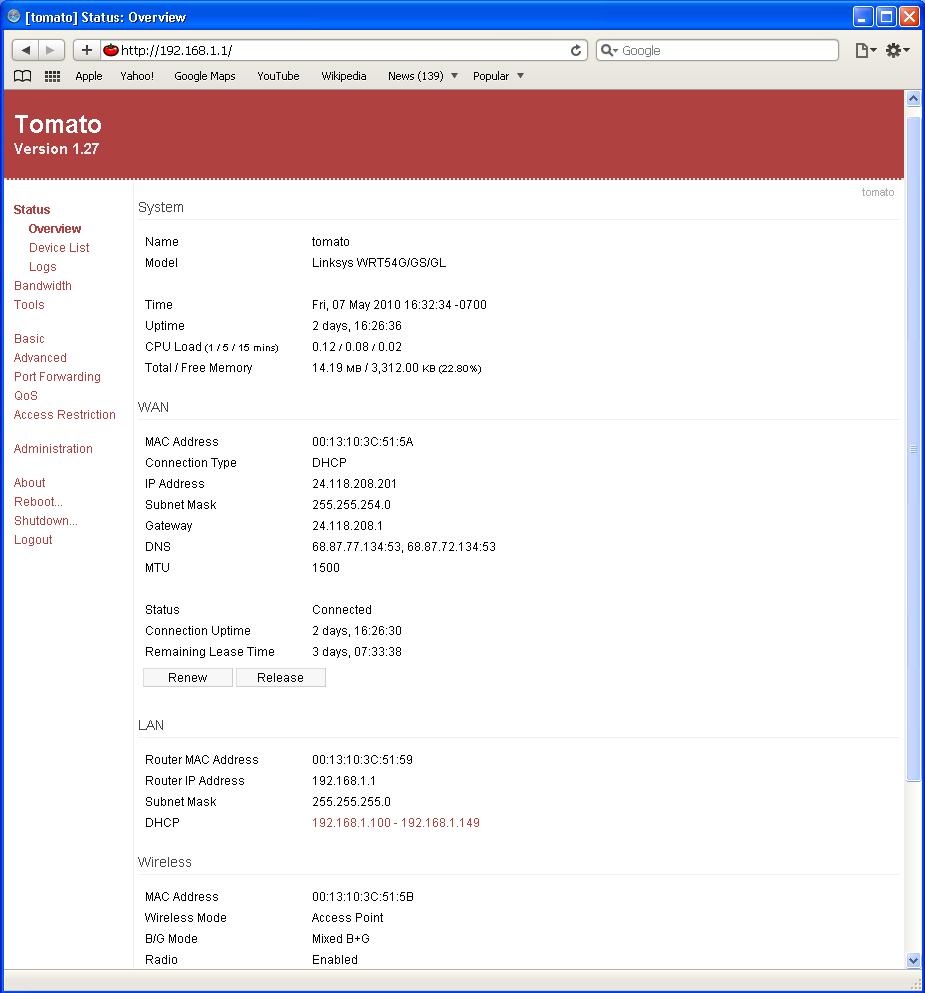
Task: Go forward with the forward arrow button
Action: point(51,50)
